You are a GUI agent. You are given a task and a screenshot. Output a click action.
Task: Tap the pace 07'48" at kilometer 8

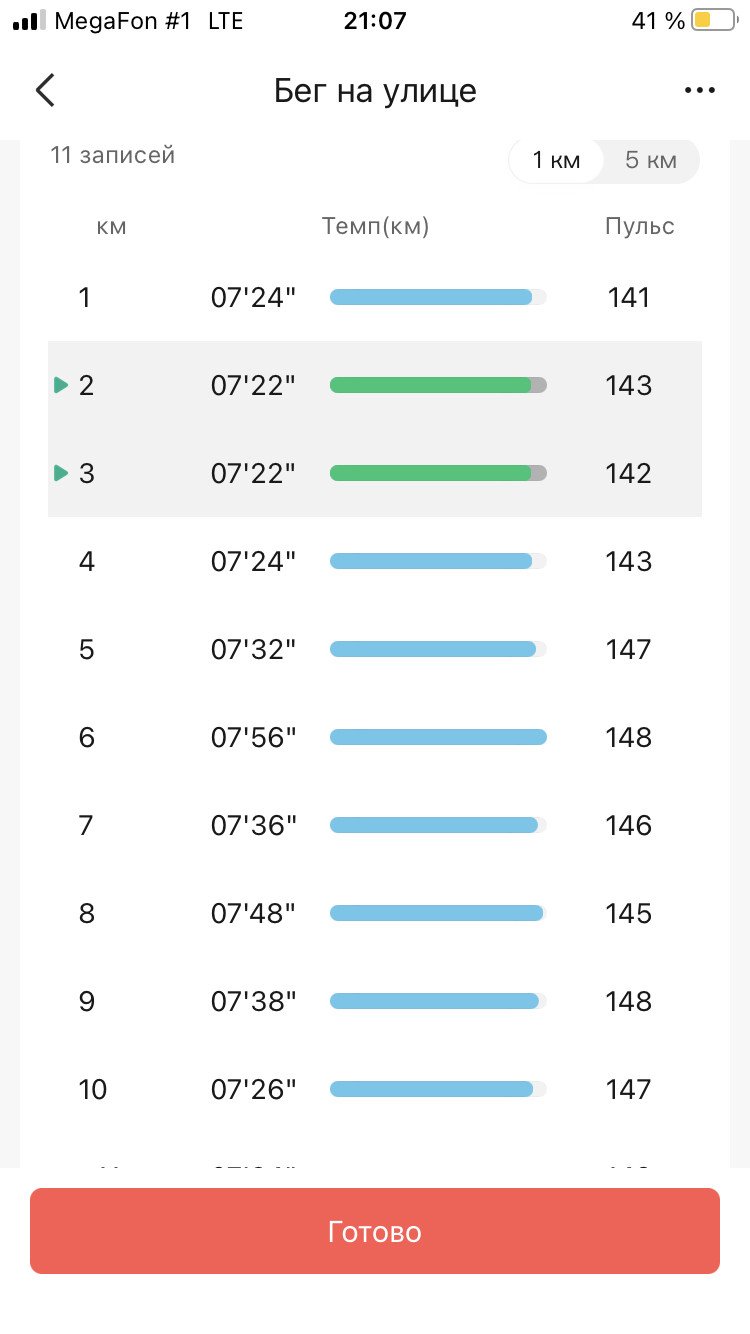tap(253, 913)
